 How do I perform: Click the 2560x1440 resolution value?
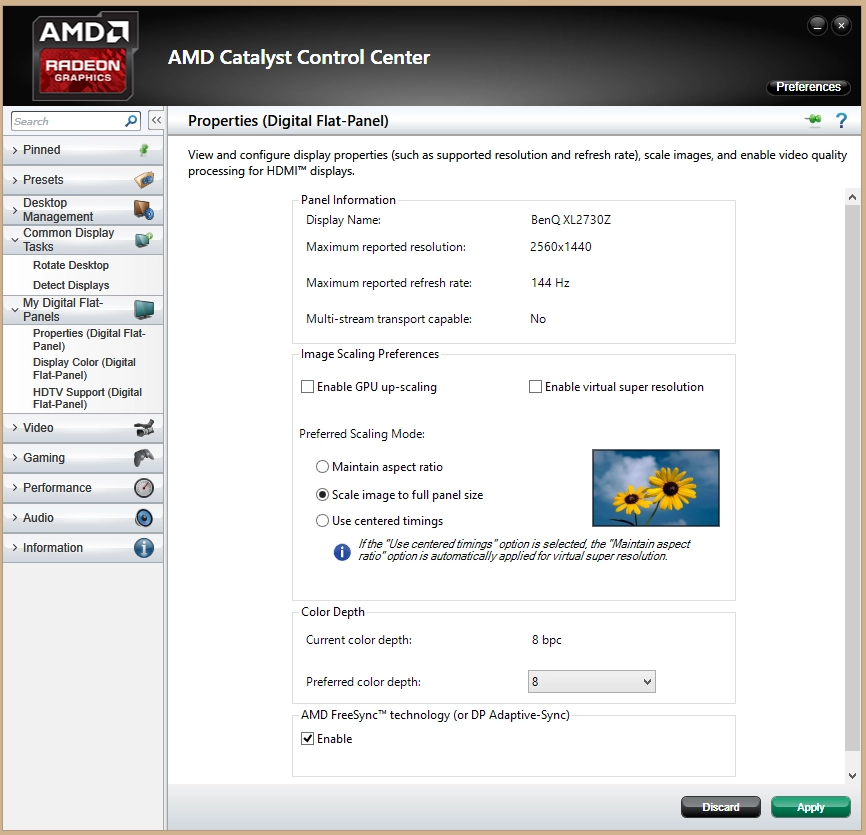click(x=561, y=247)
